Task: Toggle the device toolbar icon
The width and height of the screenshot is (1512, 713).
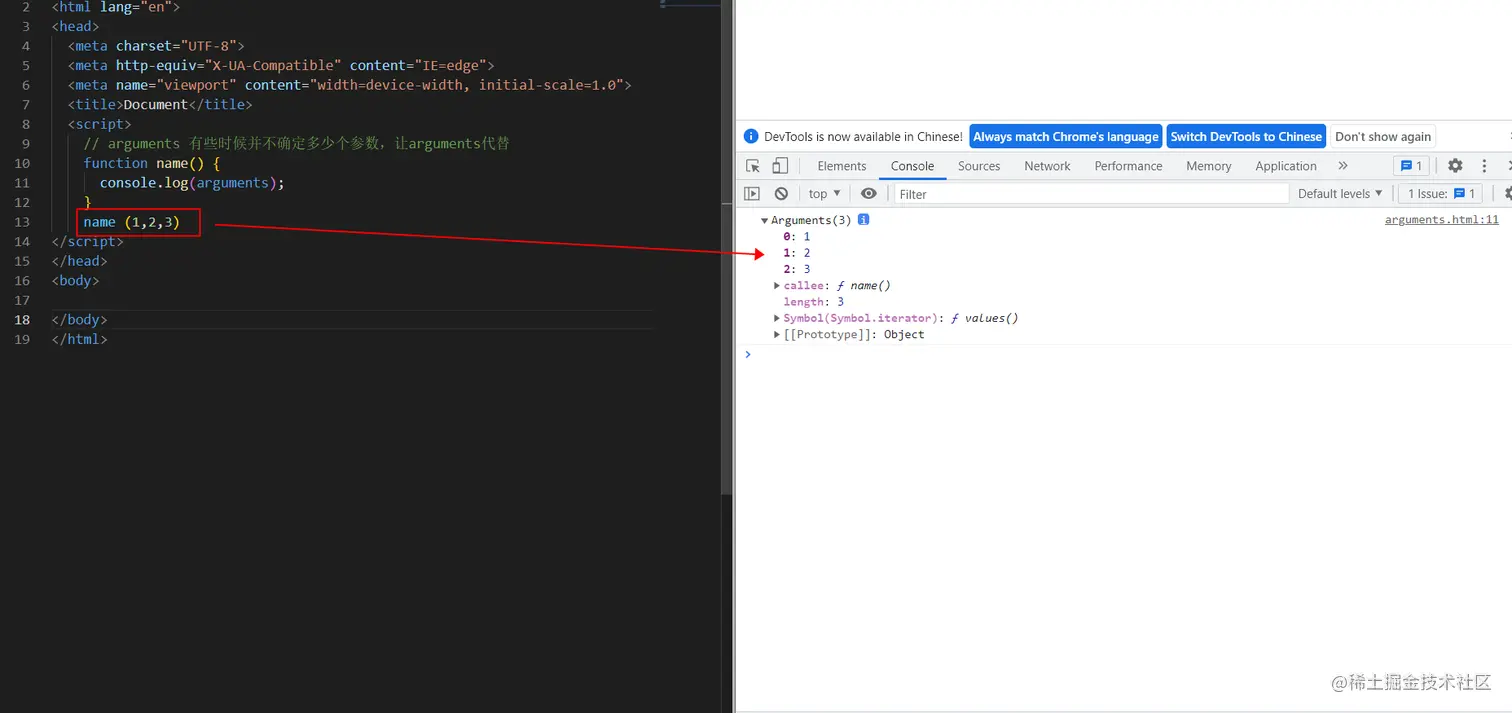Action: pyautogui.click(x=780, y=166)
